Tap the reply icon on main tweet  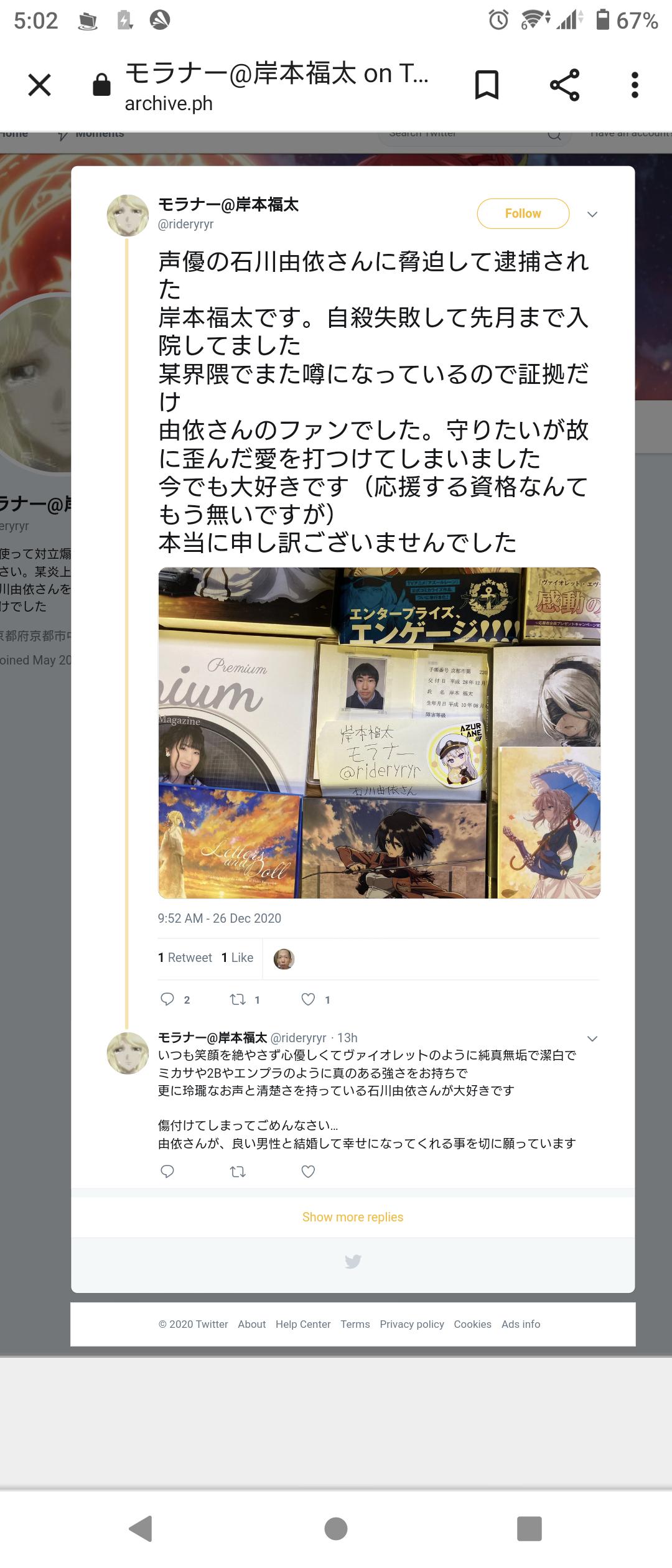[x=167, y=999]
